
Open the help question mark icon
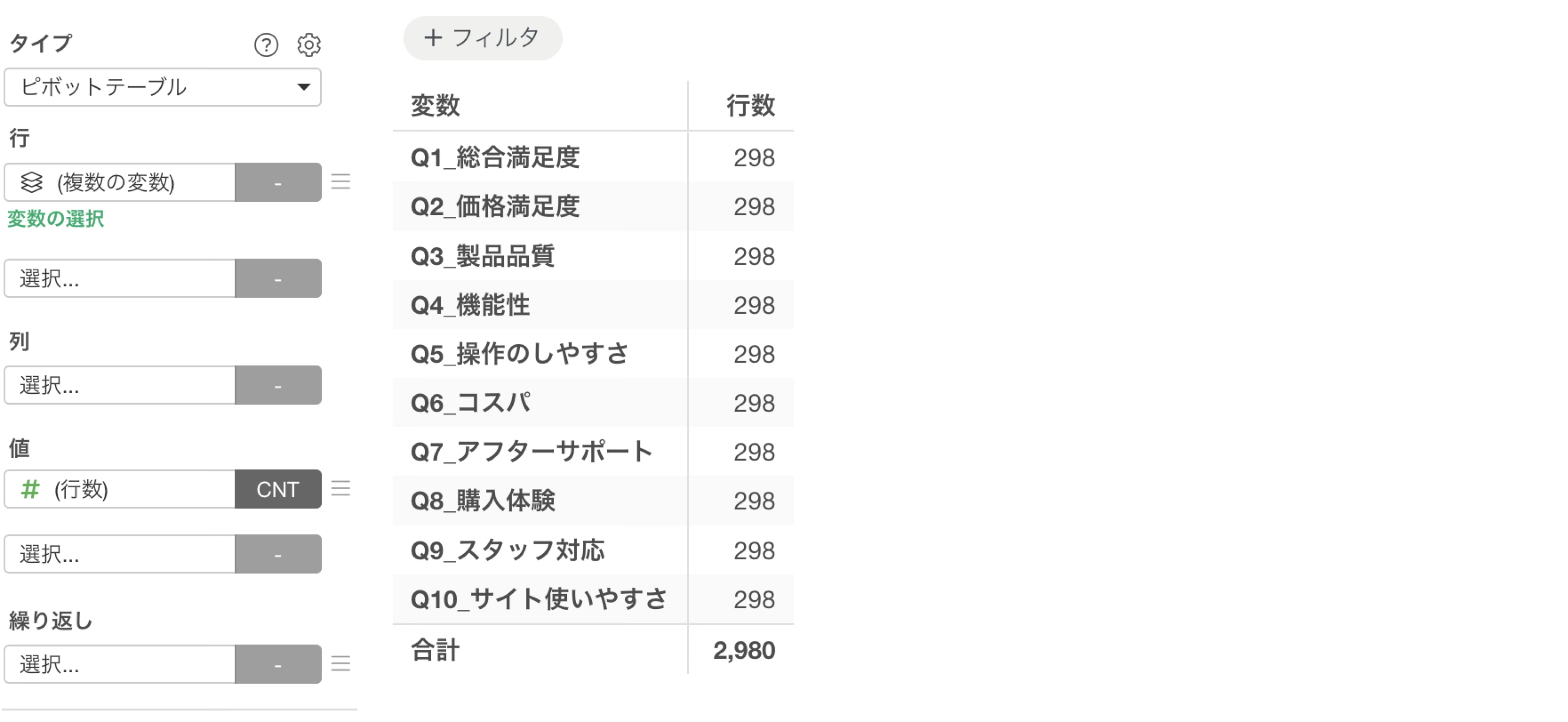pos(266,45)
